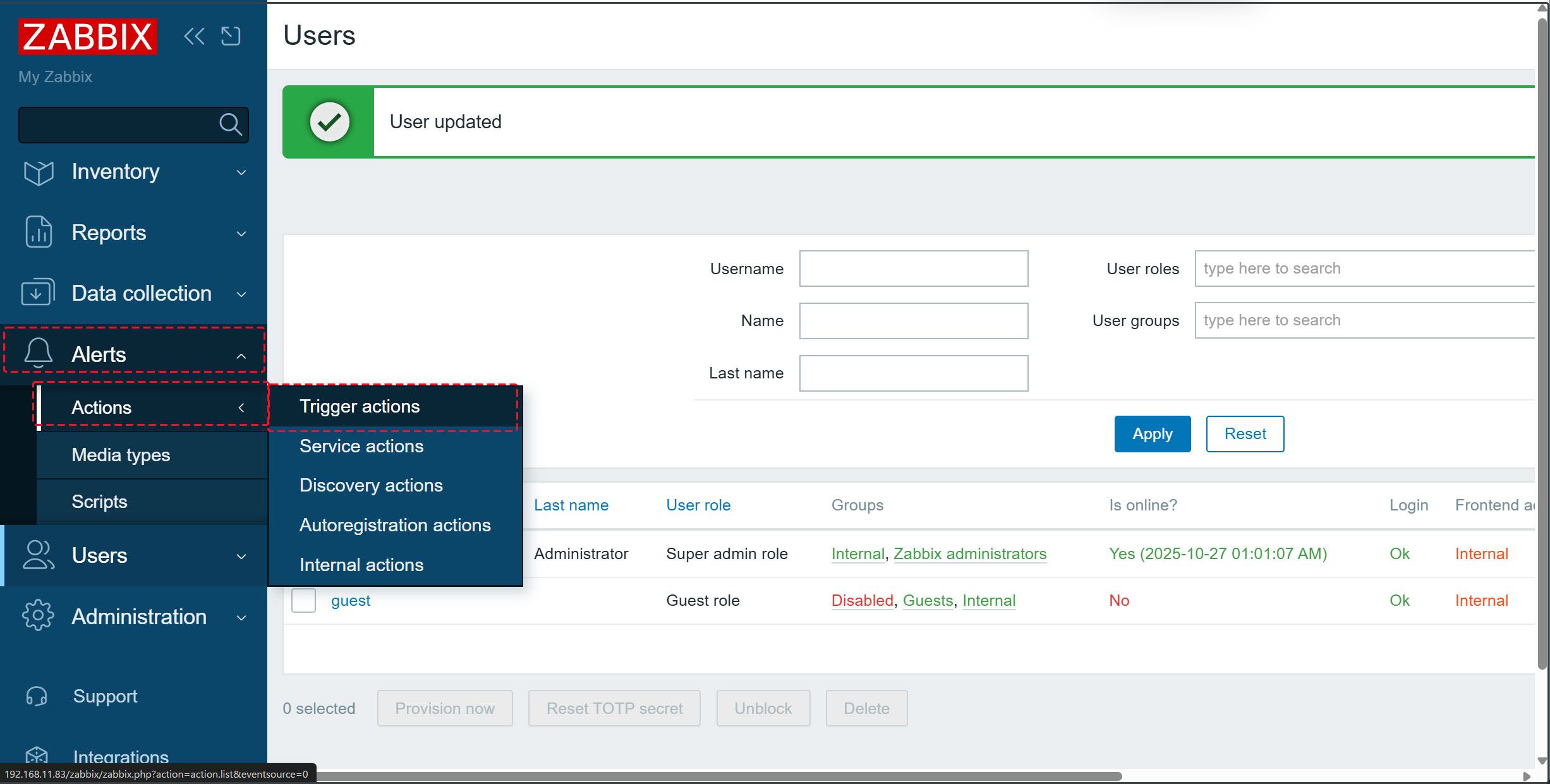Collapse the sidebar using double-chevron icon

(194, 36)
